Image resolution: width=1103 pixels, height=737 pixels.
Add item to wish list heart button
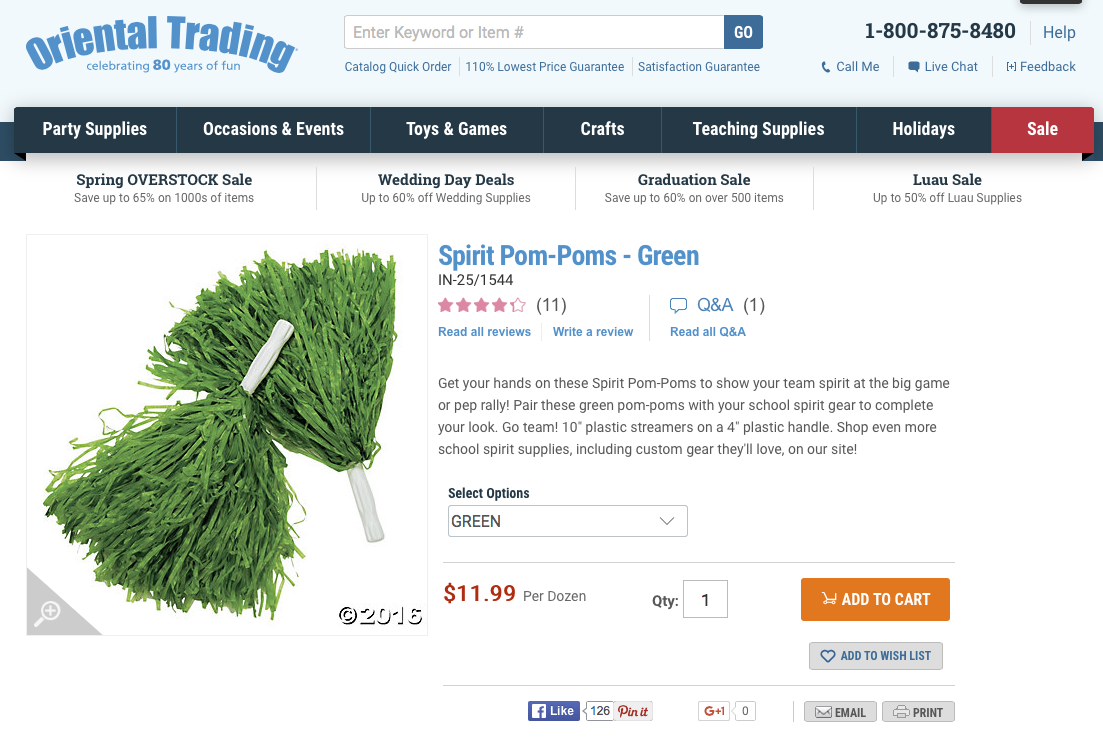point(876,655)
